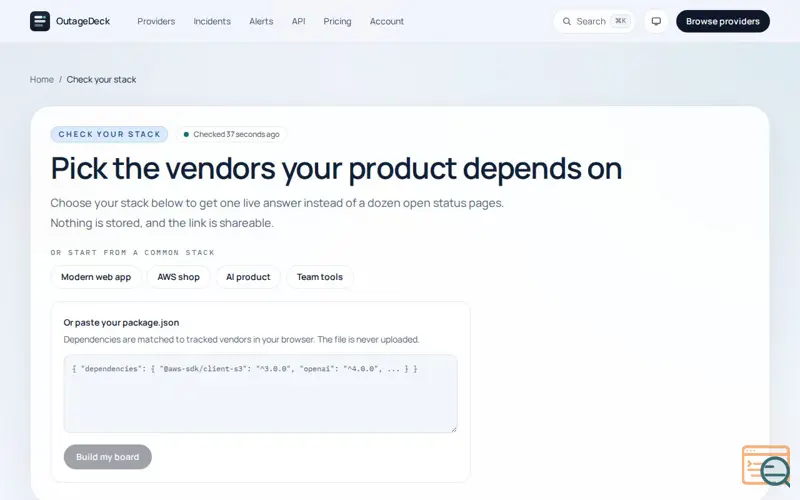
Task: Click the CHECK YOUR STACK badge
Action: coord(109,134)
